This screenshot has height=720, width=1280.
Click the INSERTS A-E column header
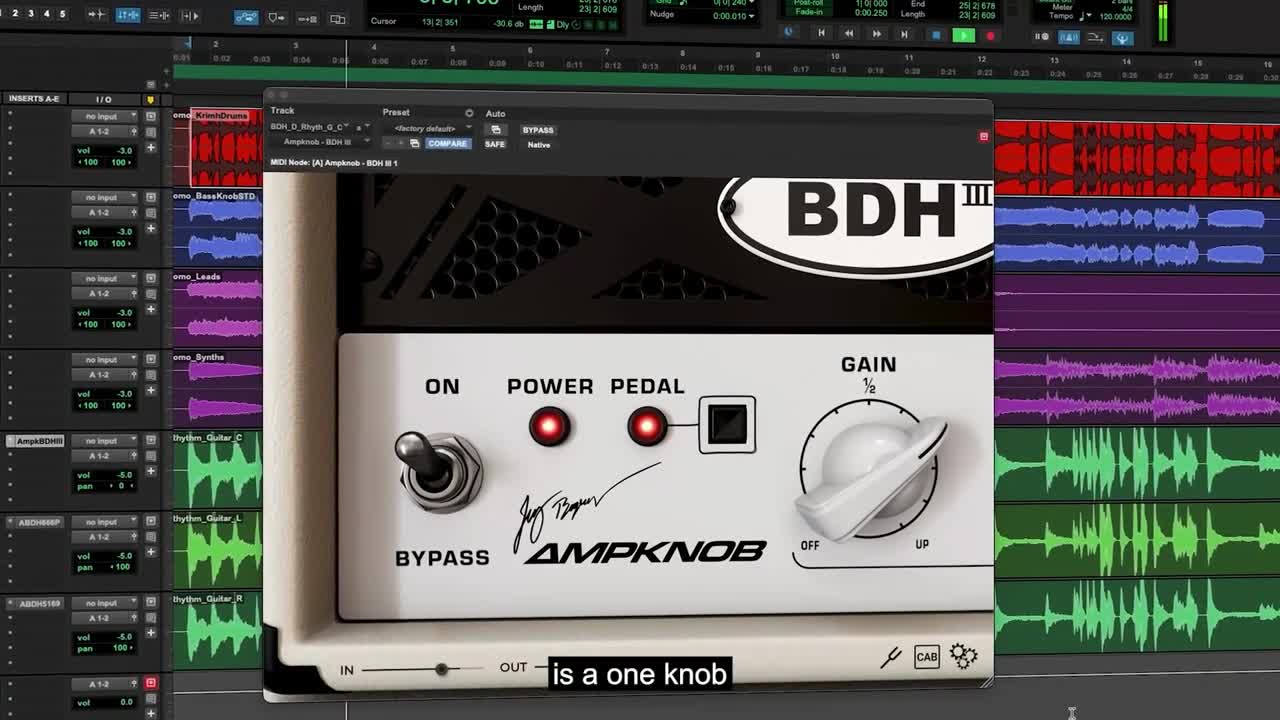(34, 99)
